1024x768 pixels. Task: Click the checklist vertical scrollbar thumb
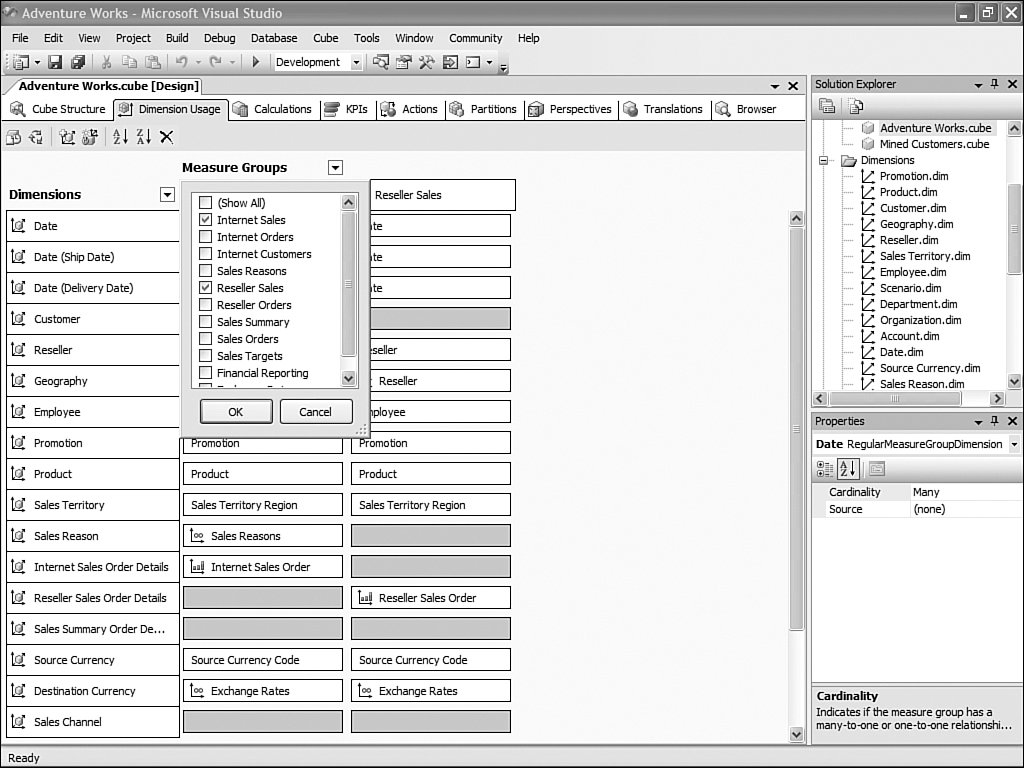coord(348,283)
